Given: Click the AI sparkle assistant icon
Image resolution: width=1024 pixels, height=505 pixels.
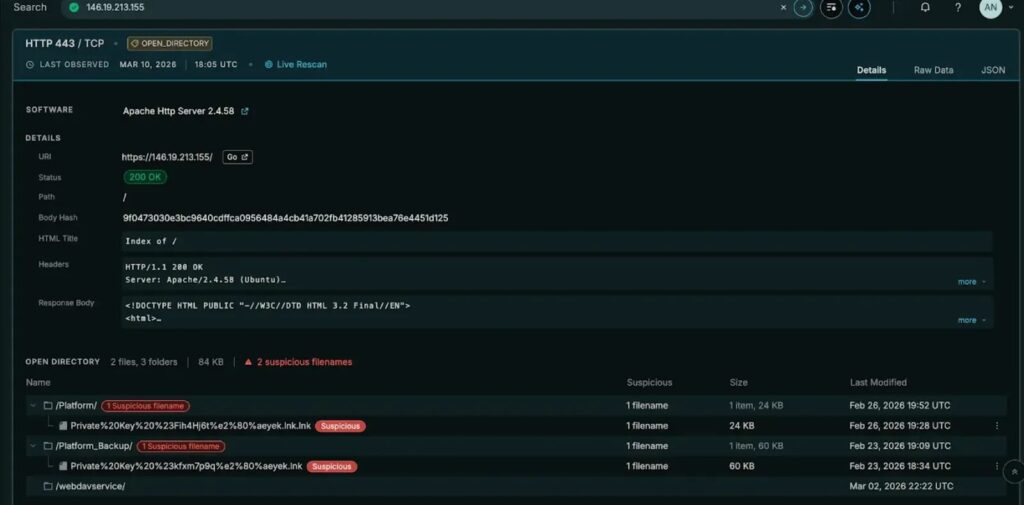Looking at the screenshot, I should pos(858,8).
